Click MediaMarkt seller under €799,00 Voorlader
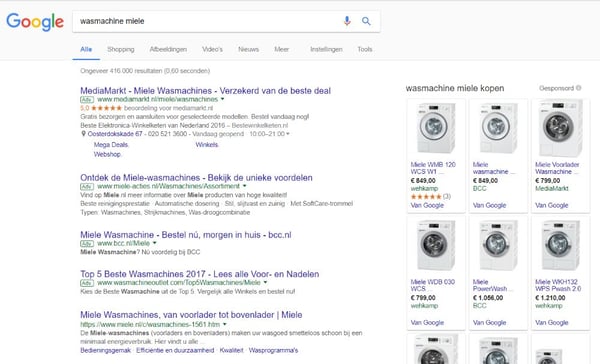The height and width of the screenshot is (364, 600). point(551,188)
